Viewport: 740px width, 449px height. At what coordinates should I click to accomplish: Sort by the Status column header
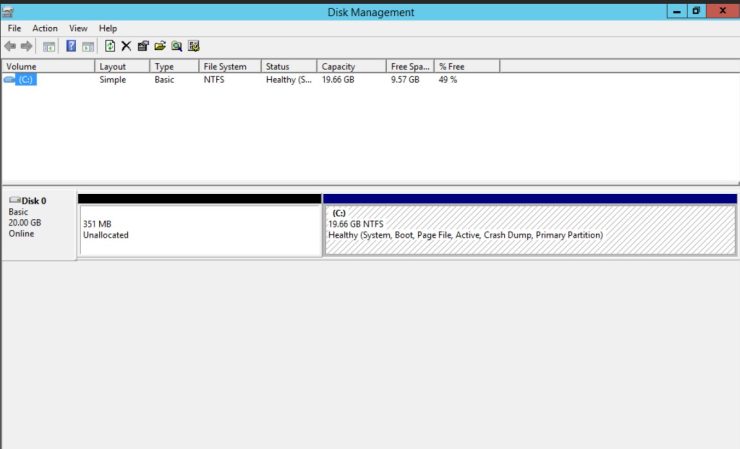289,67
